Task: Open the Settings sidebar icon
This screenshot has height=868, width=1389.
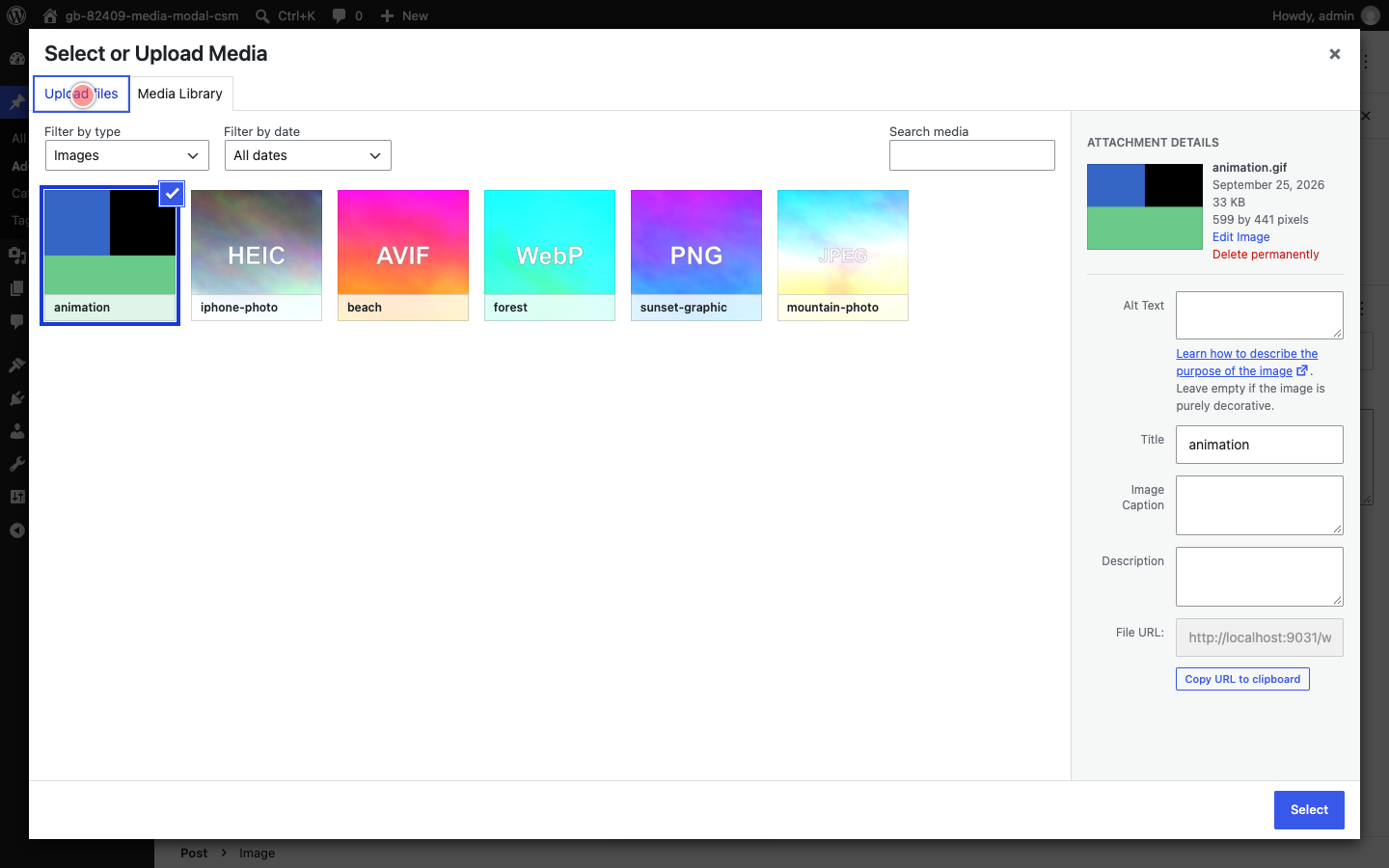Action: click(x=16, y=497)
